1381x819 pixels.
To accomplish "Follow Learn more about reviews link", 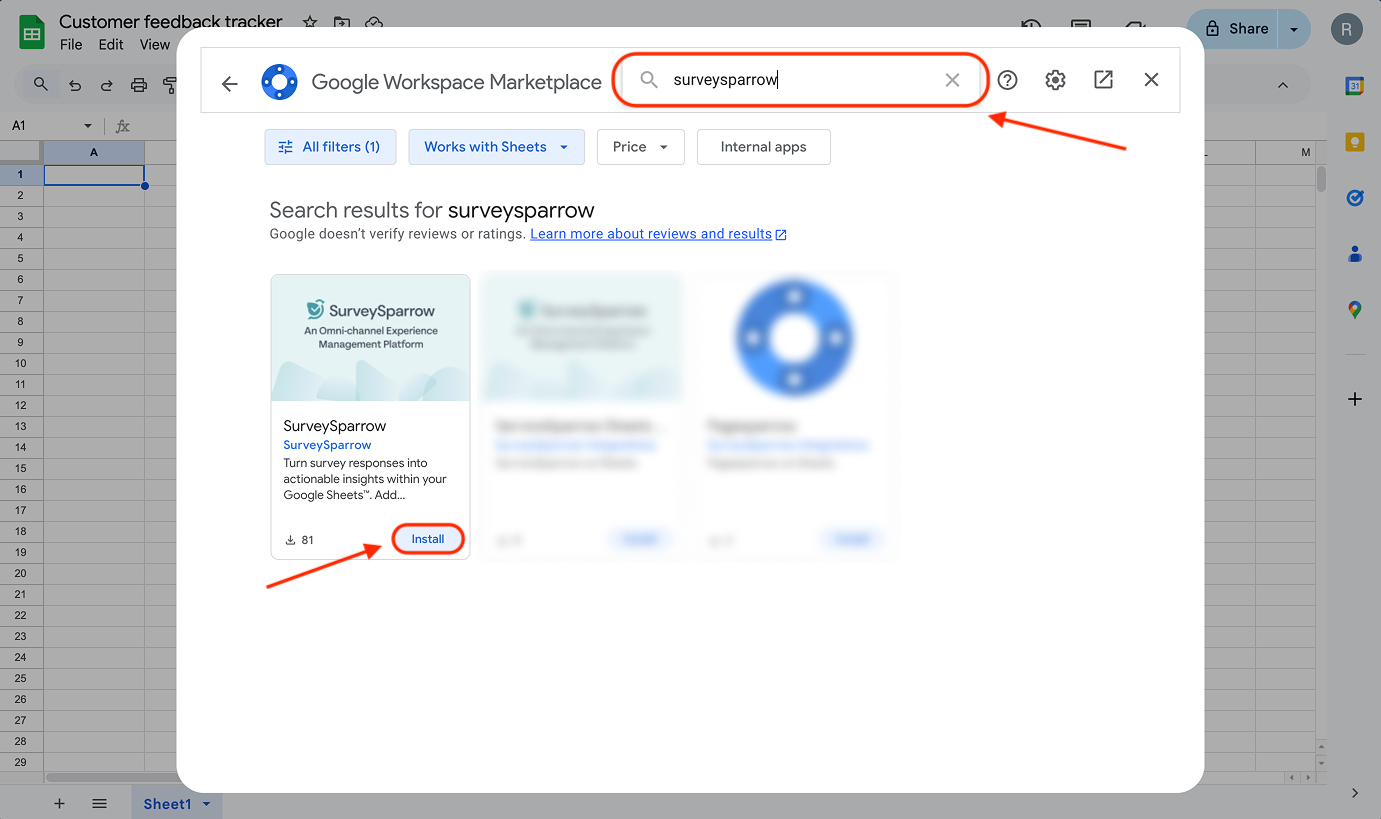I will 651,234.
